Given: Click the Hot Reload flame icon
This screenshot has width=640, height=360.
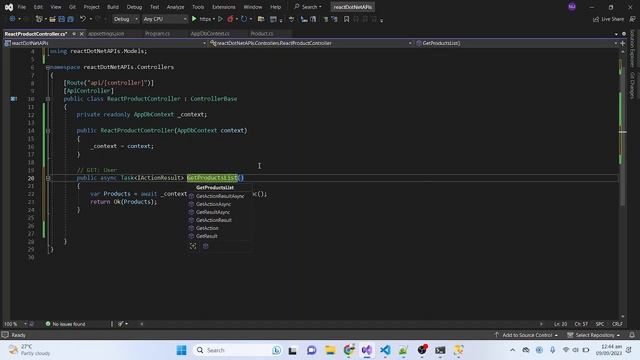Looking at the screenshot, I should (230, 19).
